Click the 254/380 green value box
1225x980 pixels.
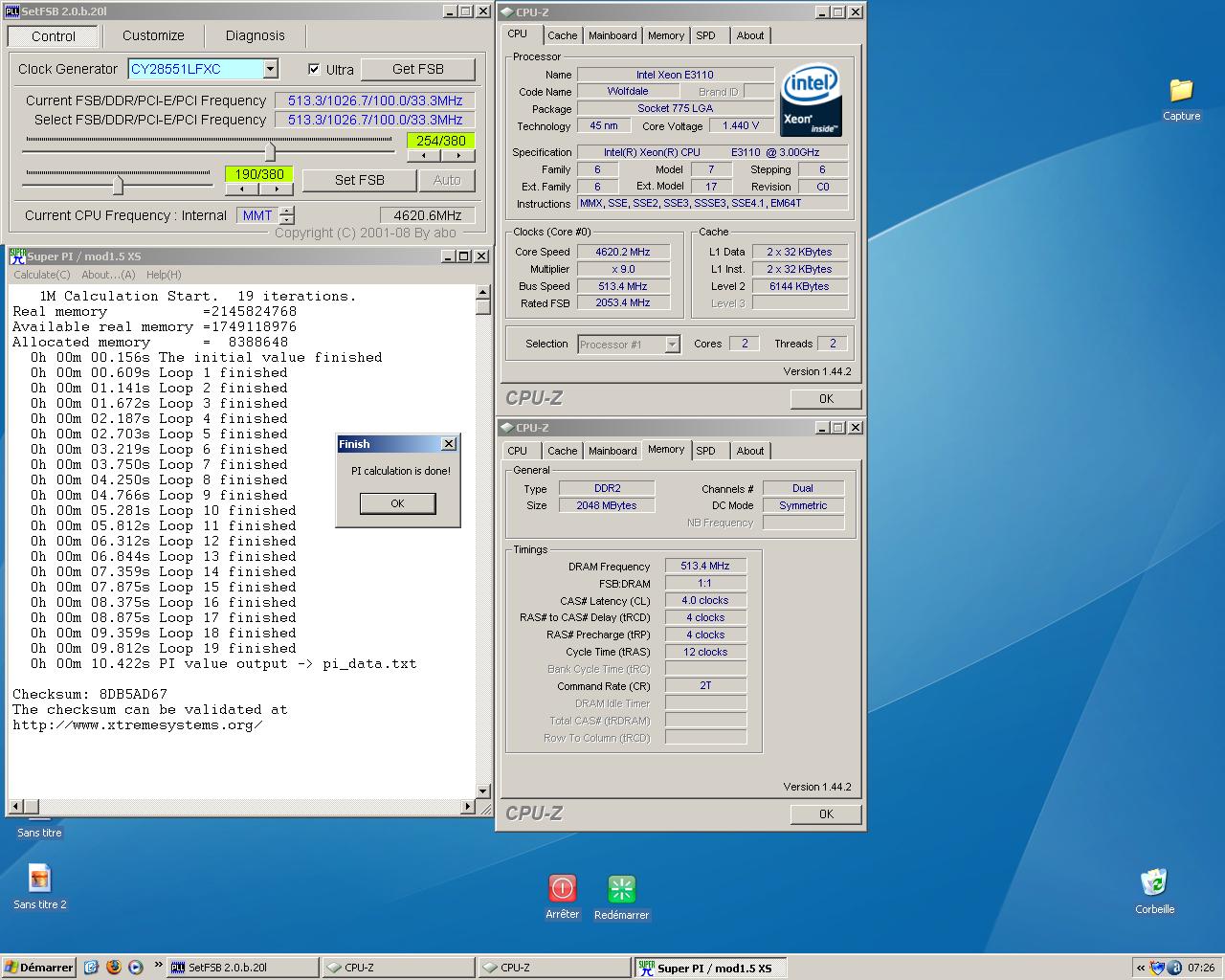(441, 141)
